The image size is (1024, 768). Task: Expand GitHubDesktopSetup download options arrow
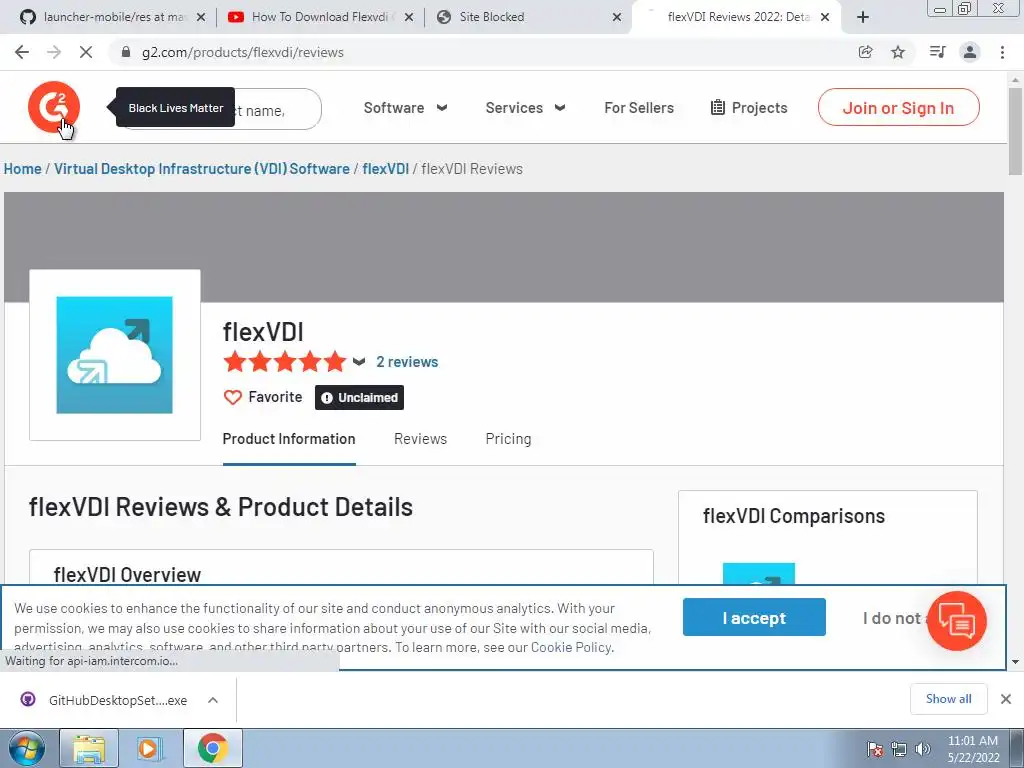[x=213, y=700]
